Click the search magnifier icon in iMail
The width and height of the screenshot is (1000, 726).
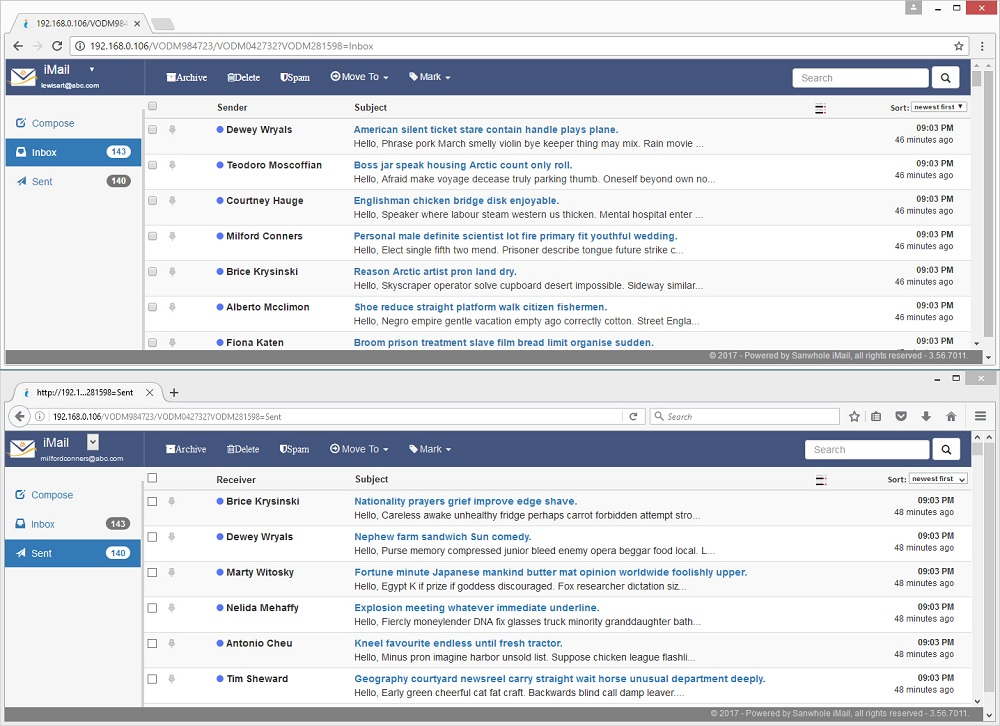point(944,77)
